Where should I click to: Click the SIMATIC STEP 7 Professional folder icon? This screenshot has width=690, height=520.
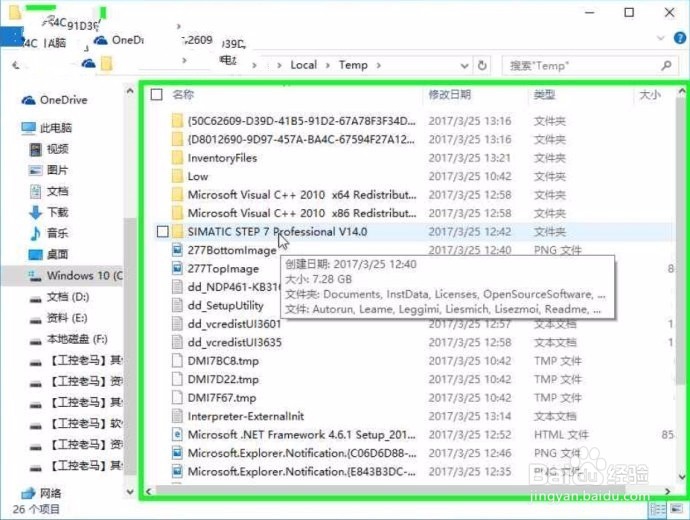tap(177, 231)
